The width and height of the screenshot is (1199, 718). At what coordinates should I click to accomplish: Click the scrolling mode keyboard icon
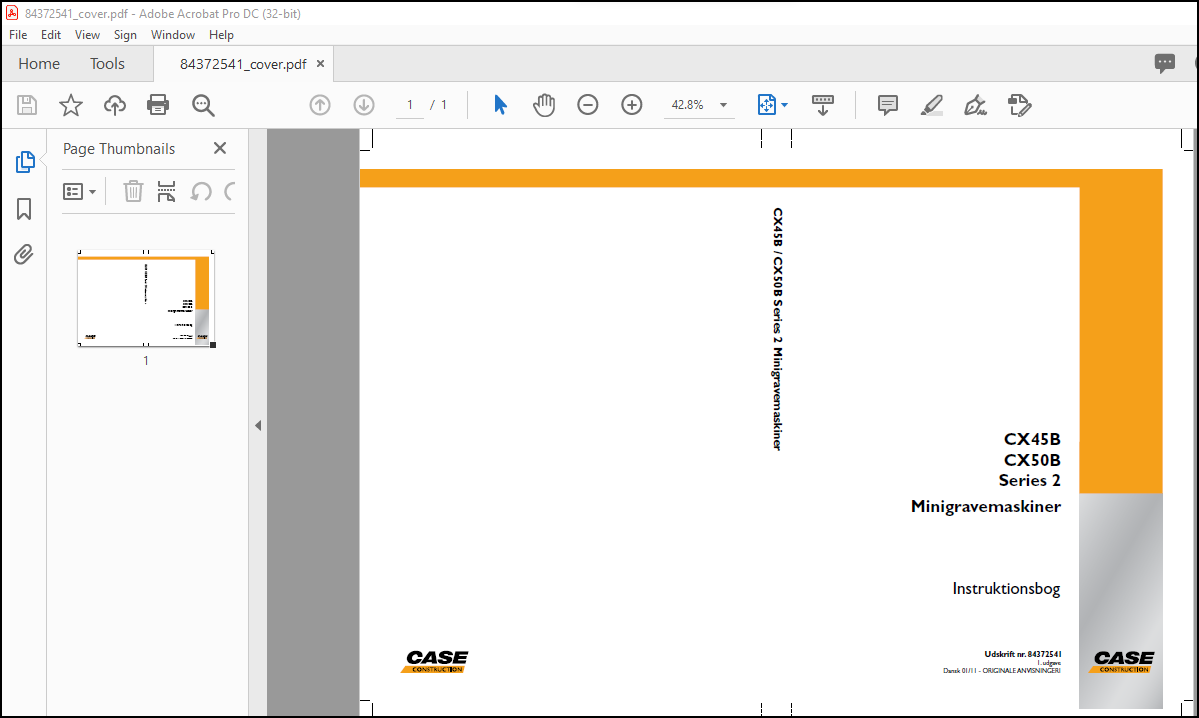(x=823, y=105)
